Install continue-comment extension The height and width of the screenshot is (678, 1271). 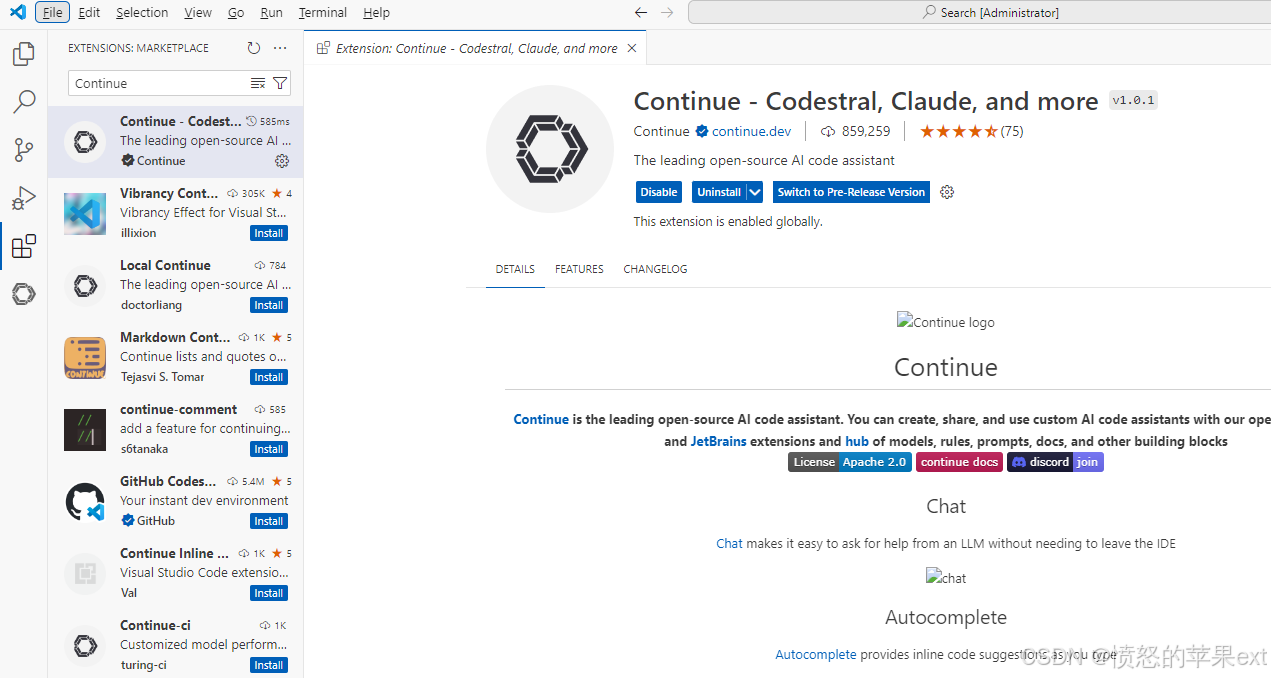tap(269, 449)
